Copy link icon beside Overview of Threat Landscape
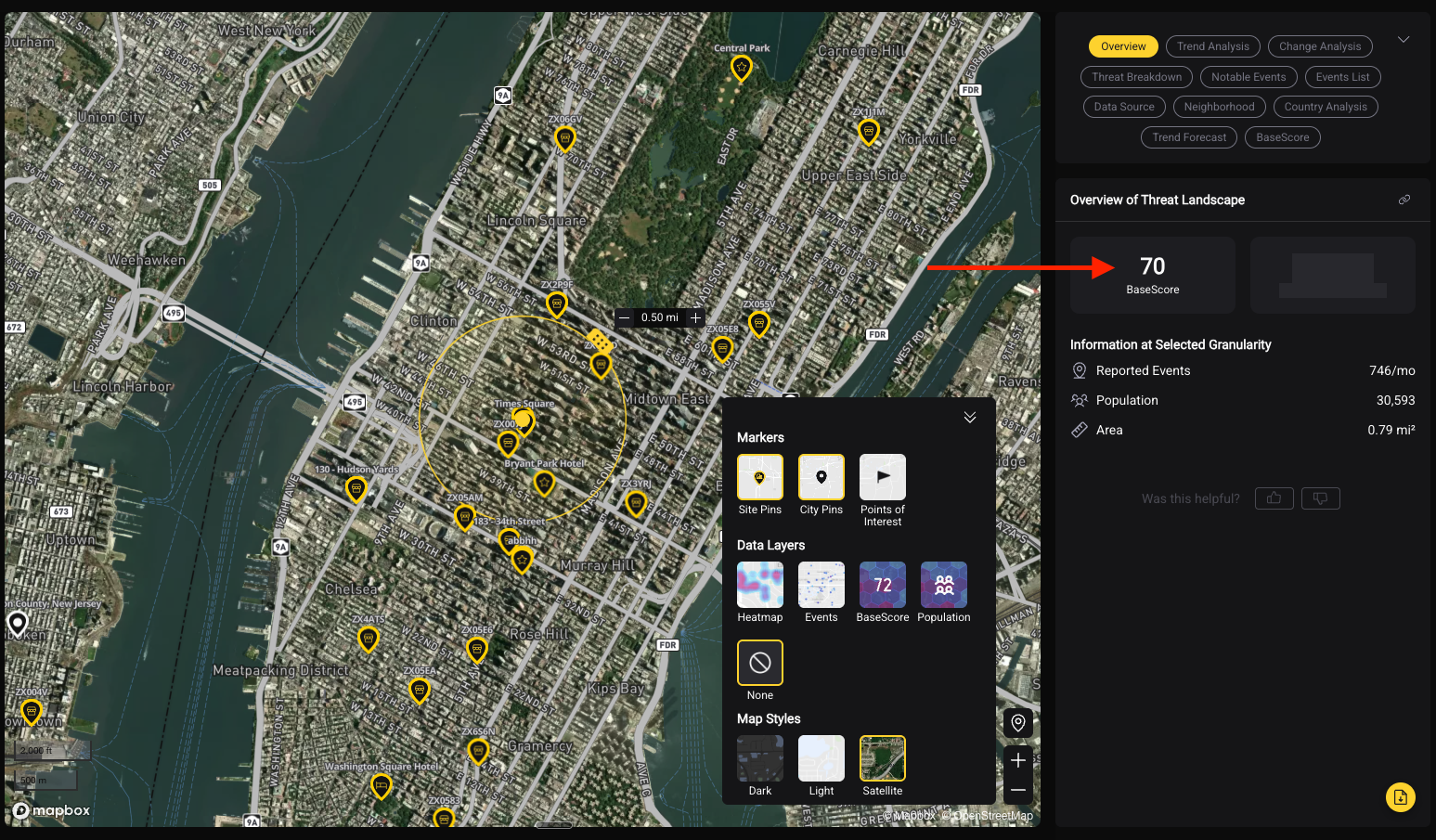This screenshot has height=840, width=1436. click(x=1404, y=200)
